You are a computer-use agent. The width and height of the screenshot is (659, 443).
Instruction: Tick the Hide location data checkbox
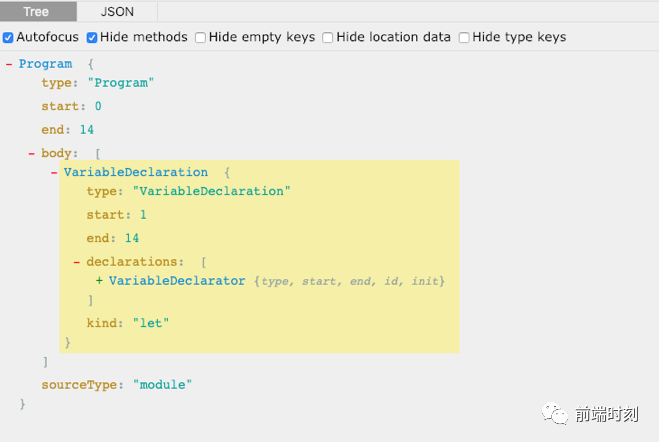(x=328, y=38)
